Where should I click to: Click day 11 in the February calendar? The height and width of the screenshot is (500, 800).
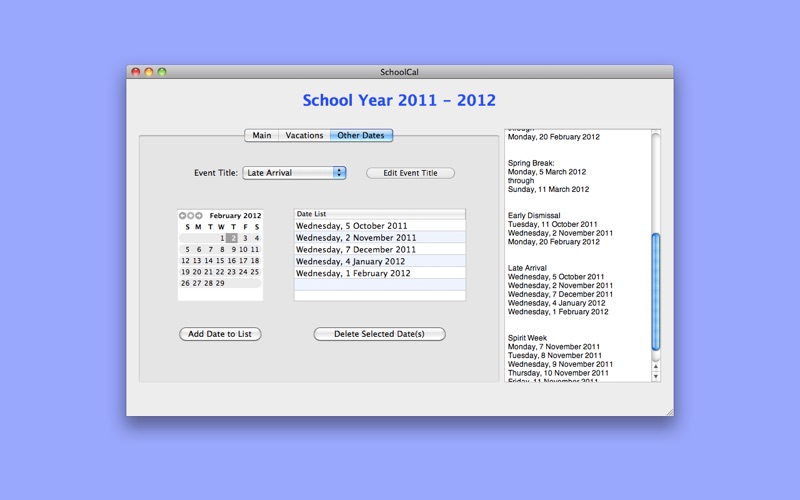255,249
